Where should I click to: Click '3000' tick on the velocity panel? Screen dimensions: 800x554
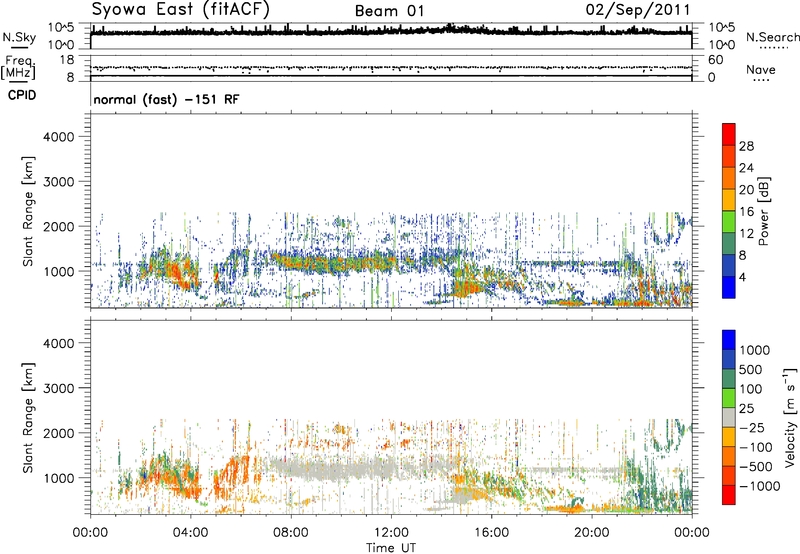[59, 388]
